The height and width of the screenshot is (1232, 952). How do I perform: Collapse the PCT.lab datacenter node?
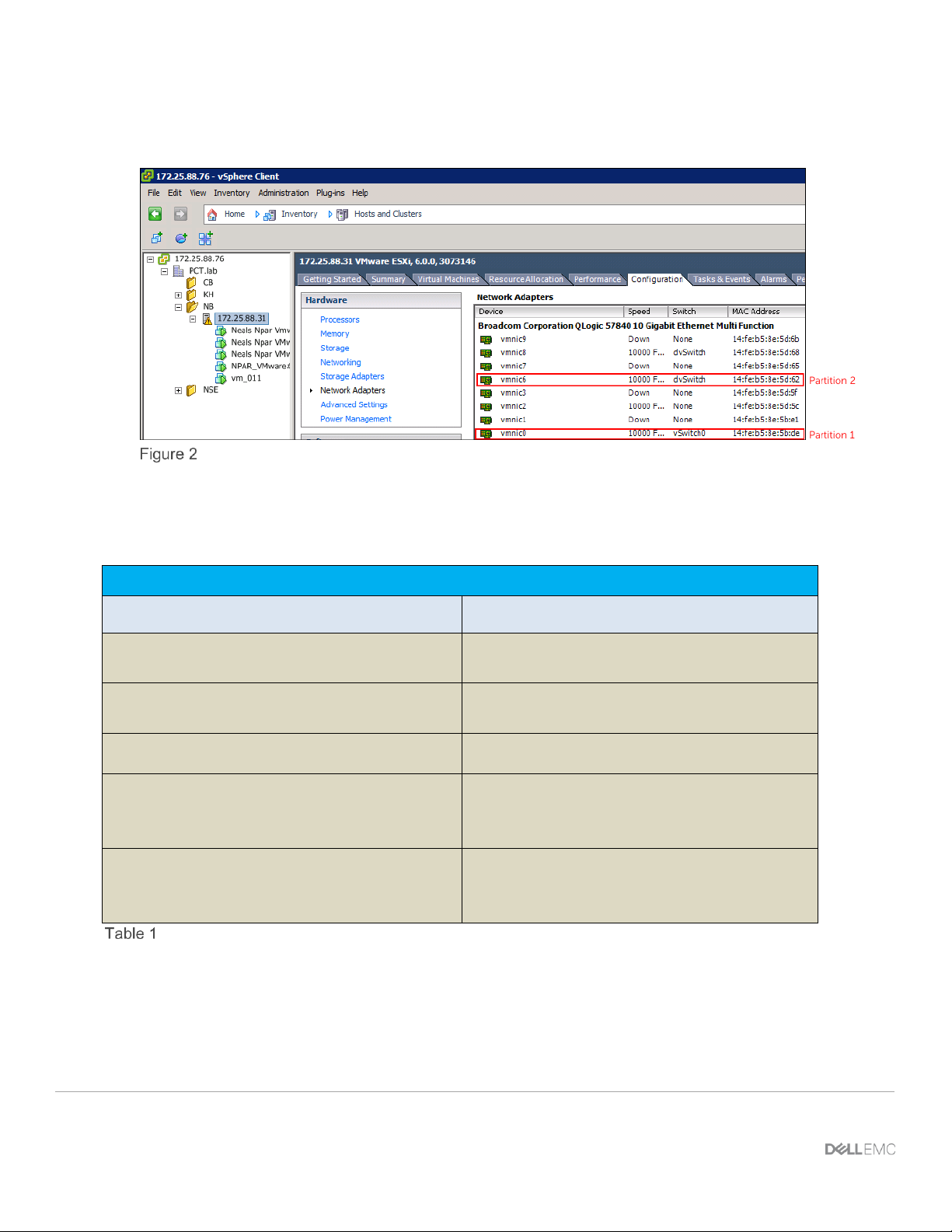(x=164, y=271)
